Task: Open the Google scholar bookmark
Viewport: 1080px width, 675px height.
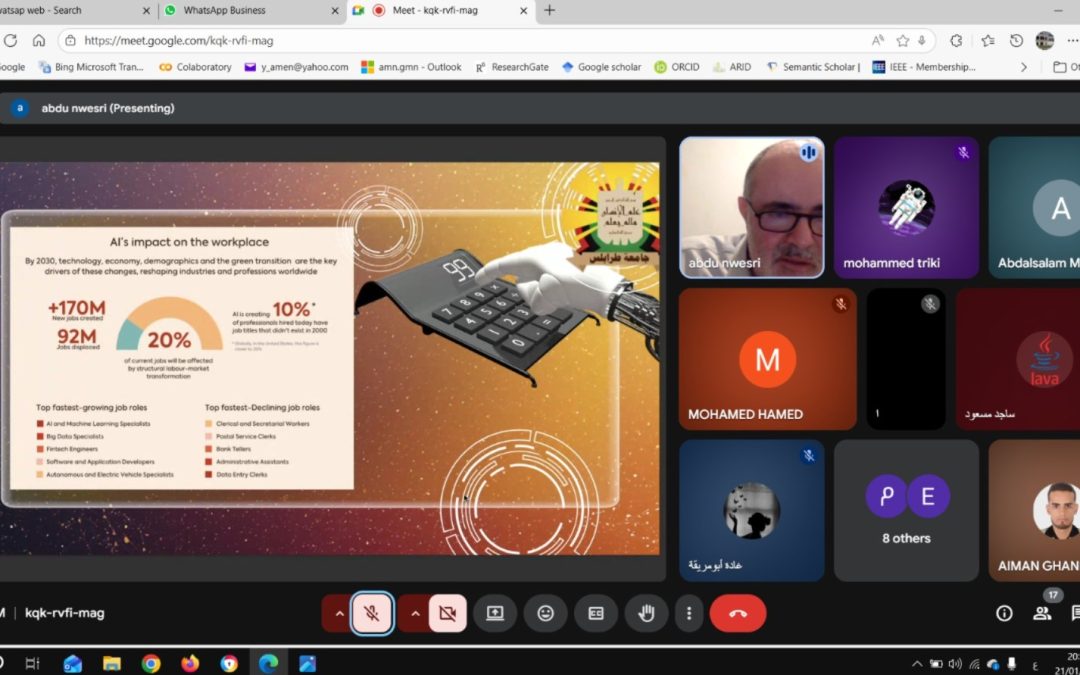Action: point(602,67)
